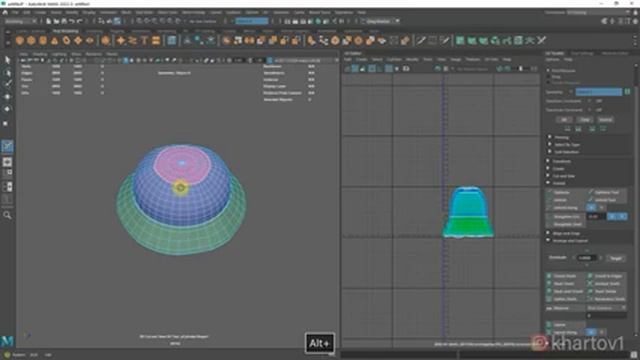Click the Straighten Shell button

566,224
